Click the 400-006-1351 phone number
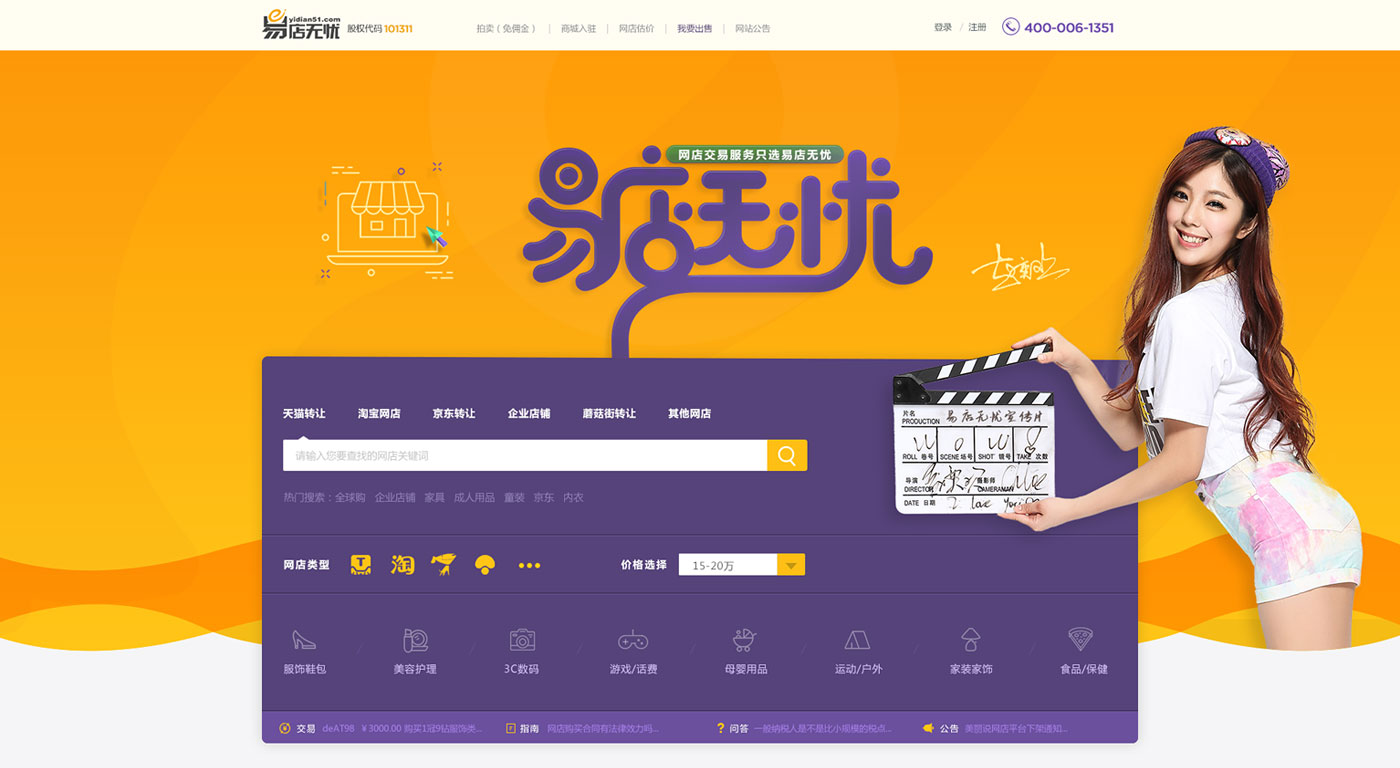The width and height of the screenshot is (1400, 768). pyautogui.click(x=1069, y=28)
